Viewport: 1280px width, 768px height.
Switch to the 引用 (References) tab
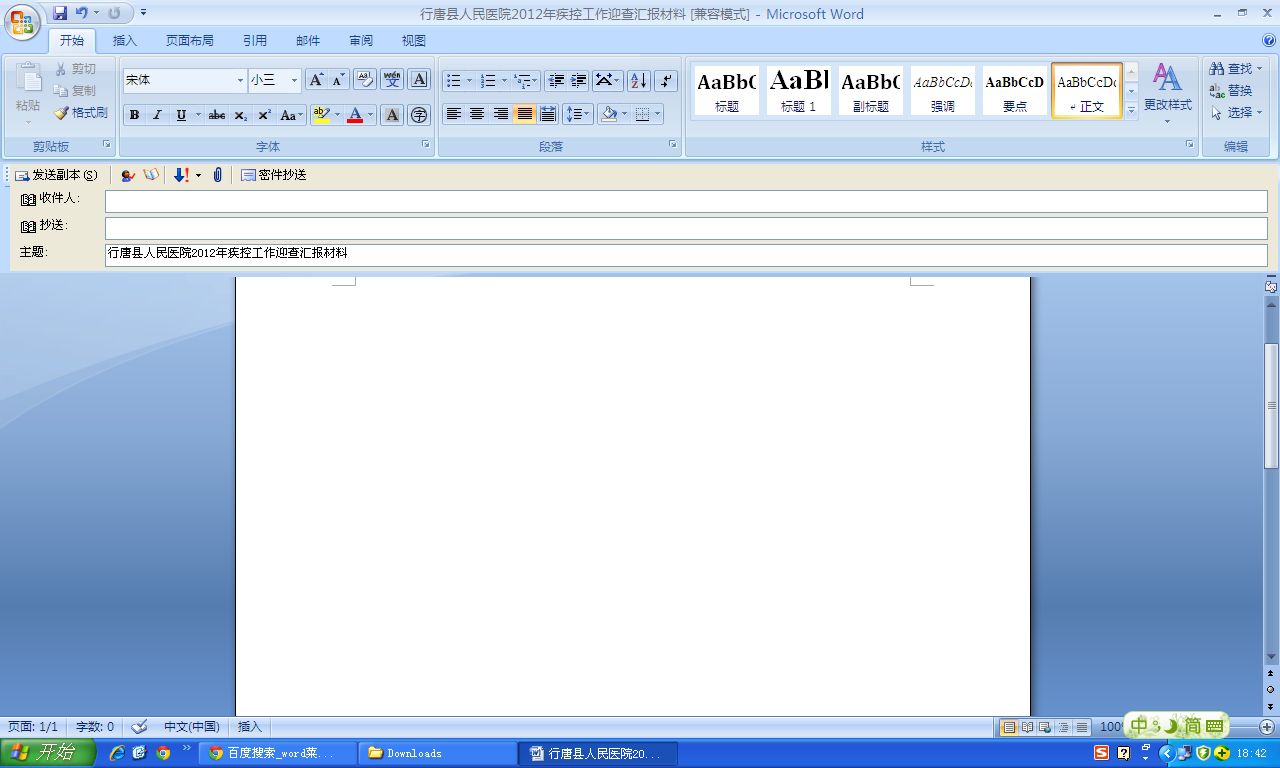tap(255, 41)
